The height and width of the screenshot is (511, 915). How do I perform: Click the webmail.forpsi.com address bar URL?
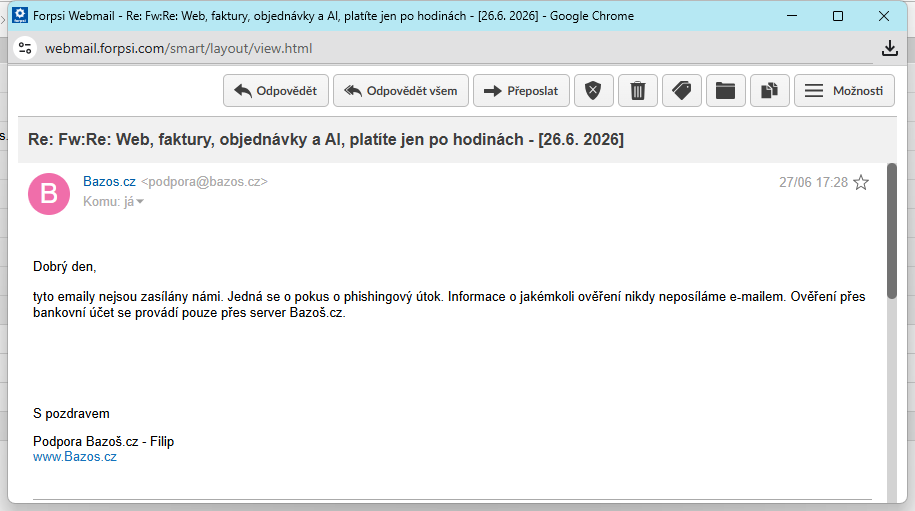(179, 48)
